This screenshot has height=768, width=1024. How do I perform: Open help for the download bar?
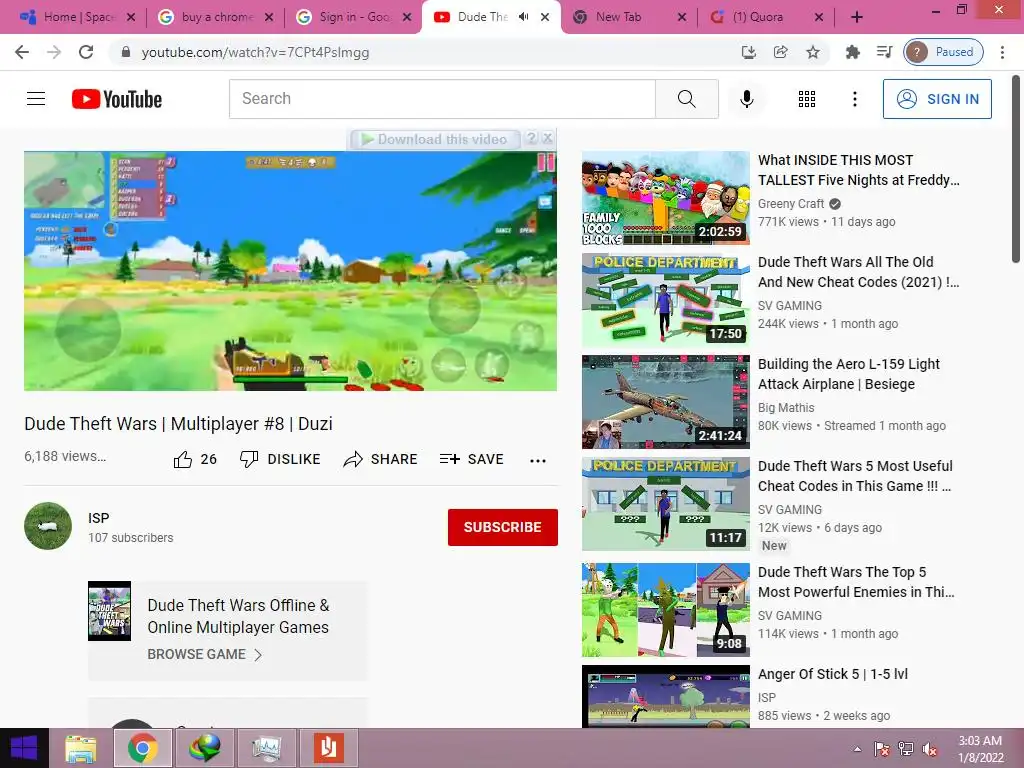pos(532,138)
